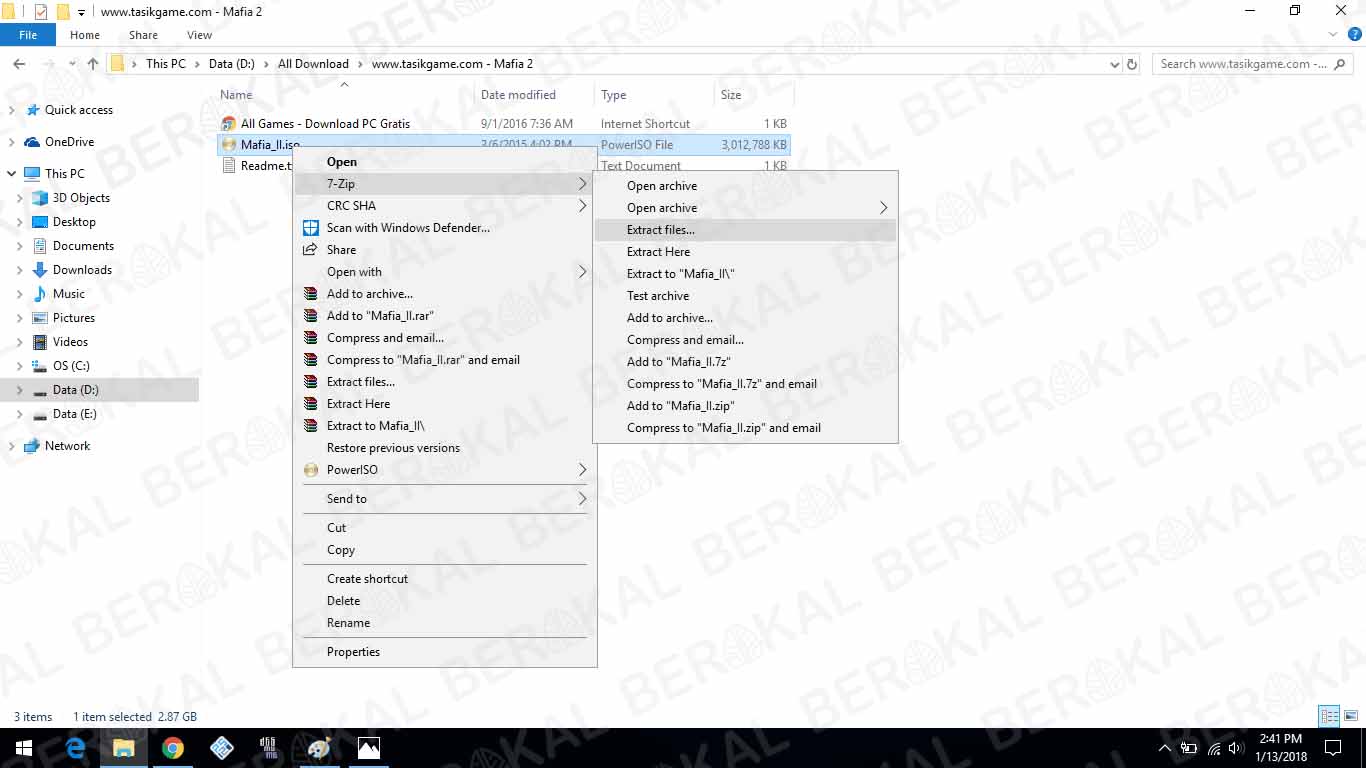The width and height of the screenshot is (1366, 768).
Task: Choose Create shortcut in the context menu
Action: pos(444,579)
